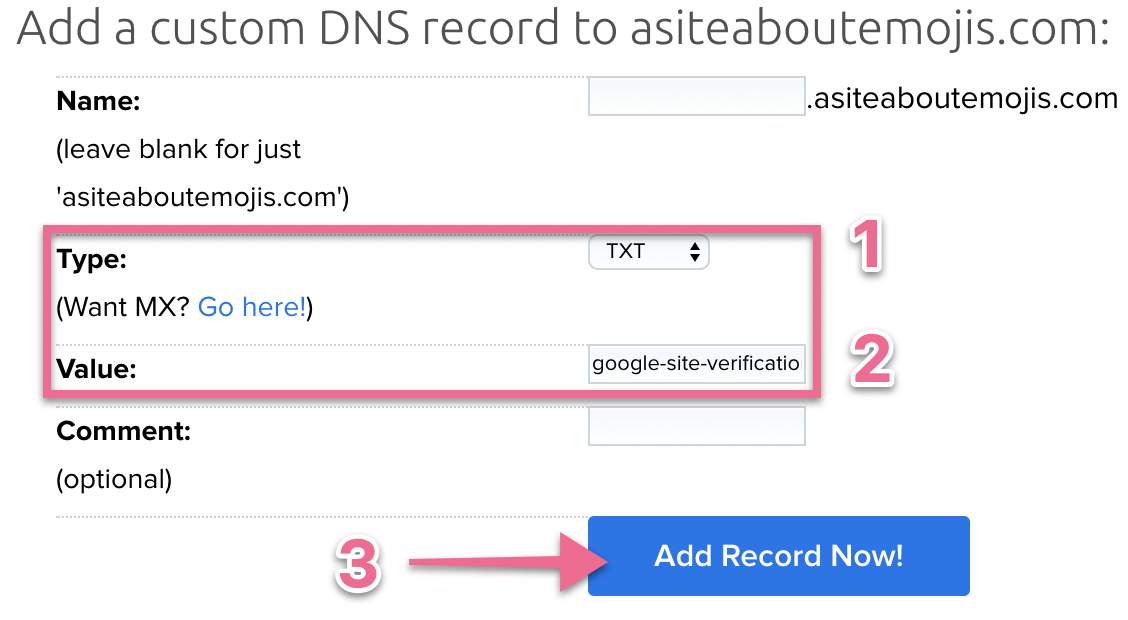Click the 'Comment:' field label
The image size is (1128, 620).
point(123,431)
